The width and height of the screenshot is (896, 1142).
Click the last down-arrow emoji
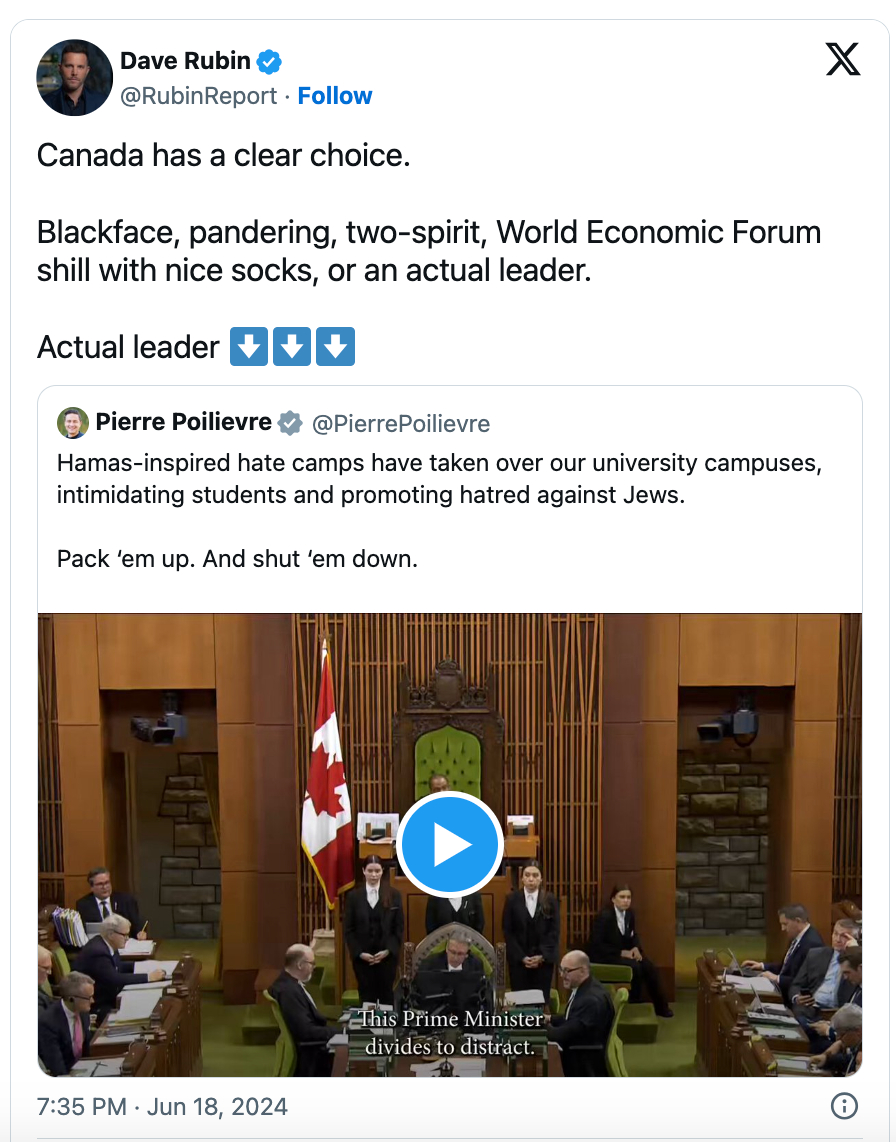pyautogui.click(x=336, y=347)
